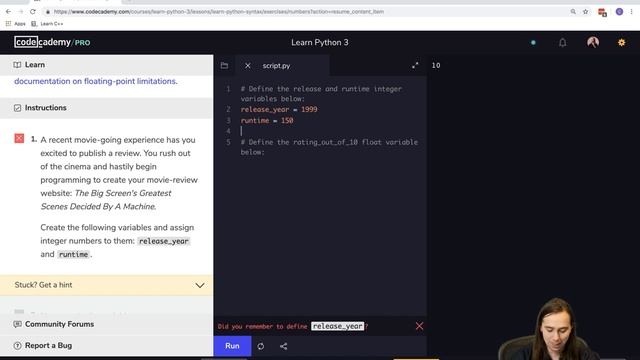This screenshot has height=360, width=640.
Task: Open the browser zoom search icon
Action: pos(573,12)
